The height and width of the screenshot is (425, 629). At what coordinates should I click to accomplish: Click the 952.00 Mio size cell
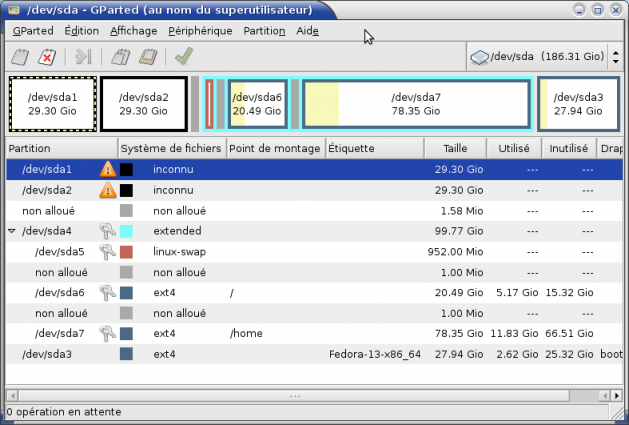[x=455, y=252]
